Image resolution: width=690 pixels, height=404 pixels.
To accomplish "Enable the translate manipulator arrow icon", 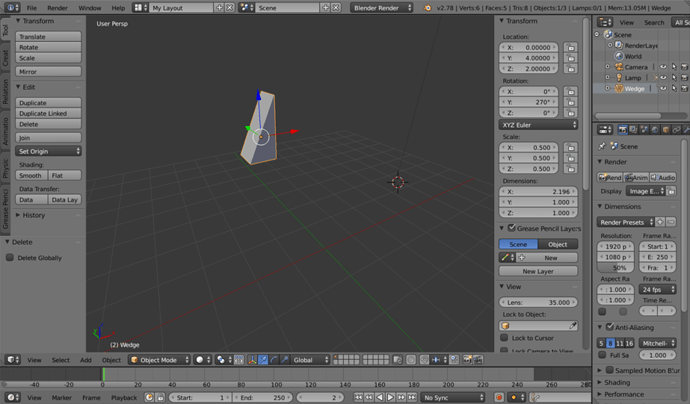I will (263, 360).
